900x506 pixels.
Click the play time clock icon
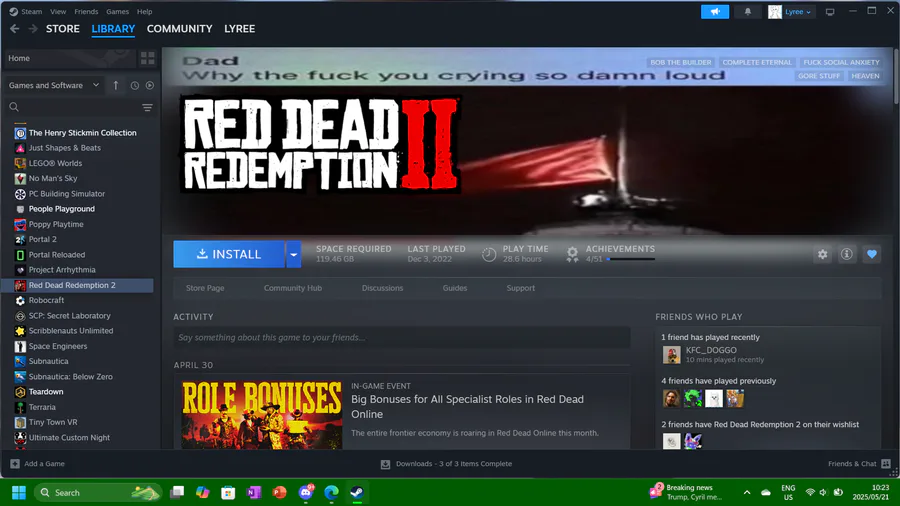pyautogui.click(x=489, y=254)
